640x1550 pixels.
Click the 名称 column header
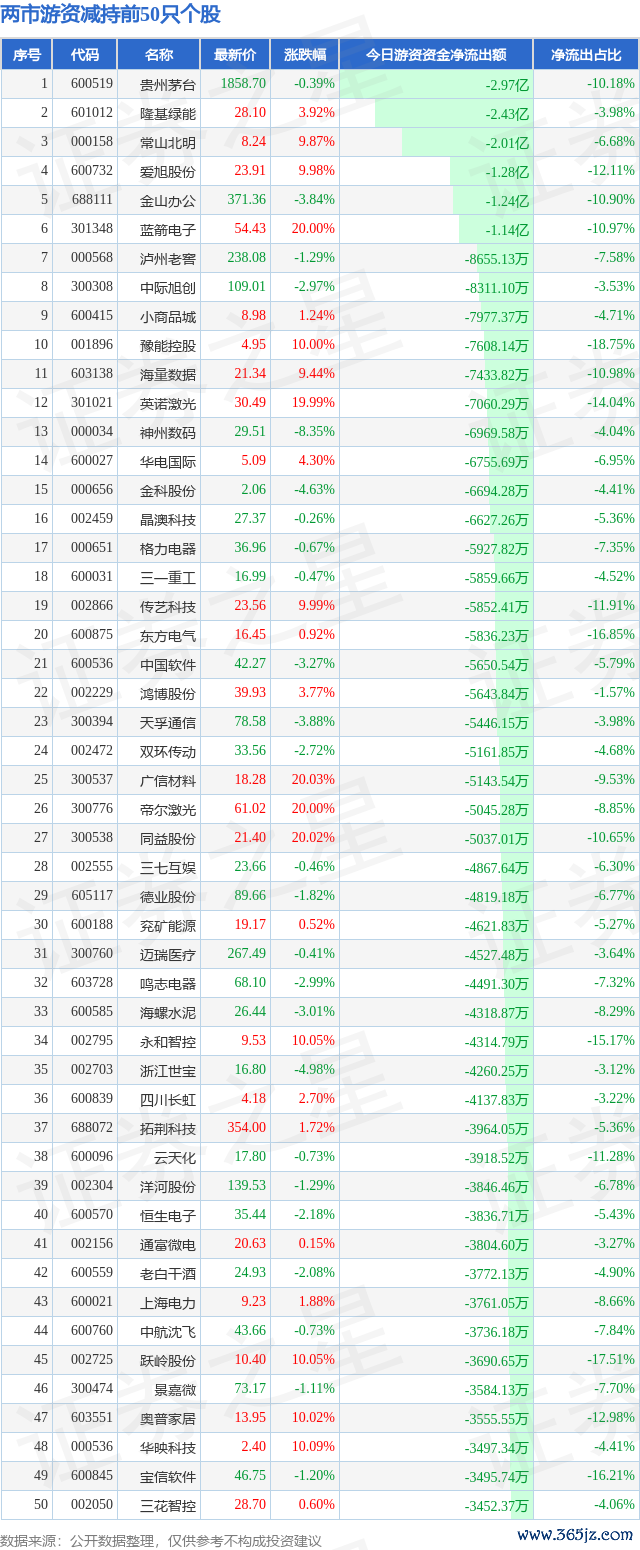coord(159,55)
